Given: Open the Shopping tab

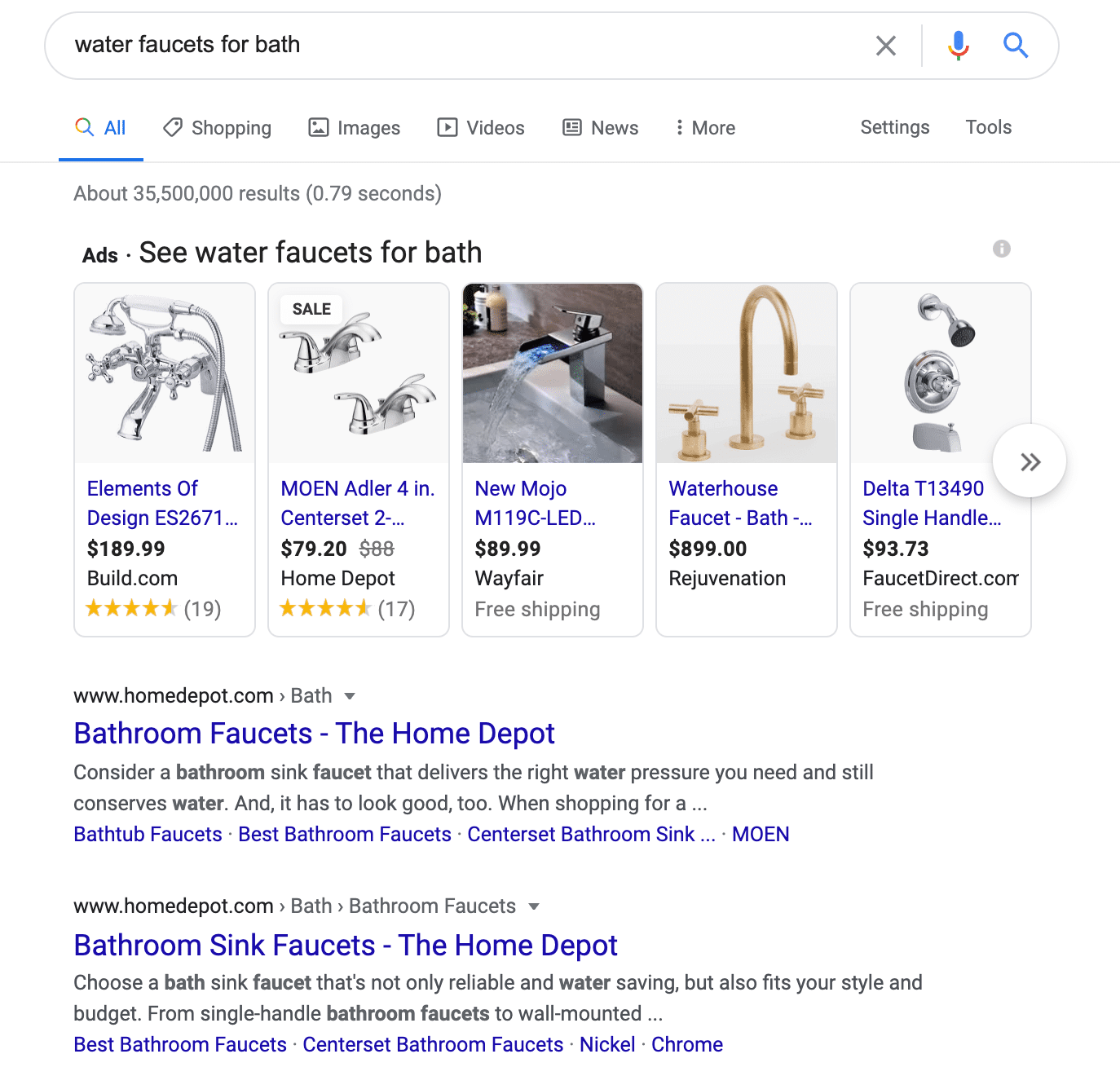Looking at the screenshot, I should point(218,128).
